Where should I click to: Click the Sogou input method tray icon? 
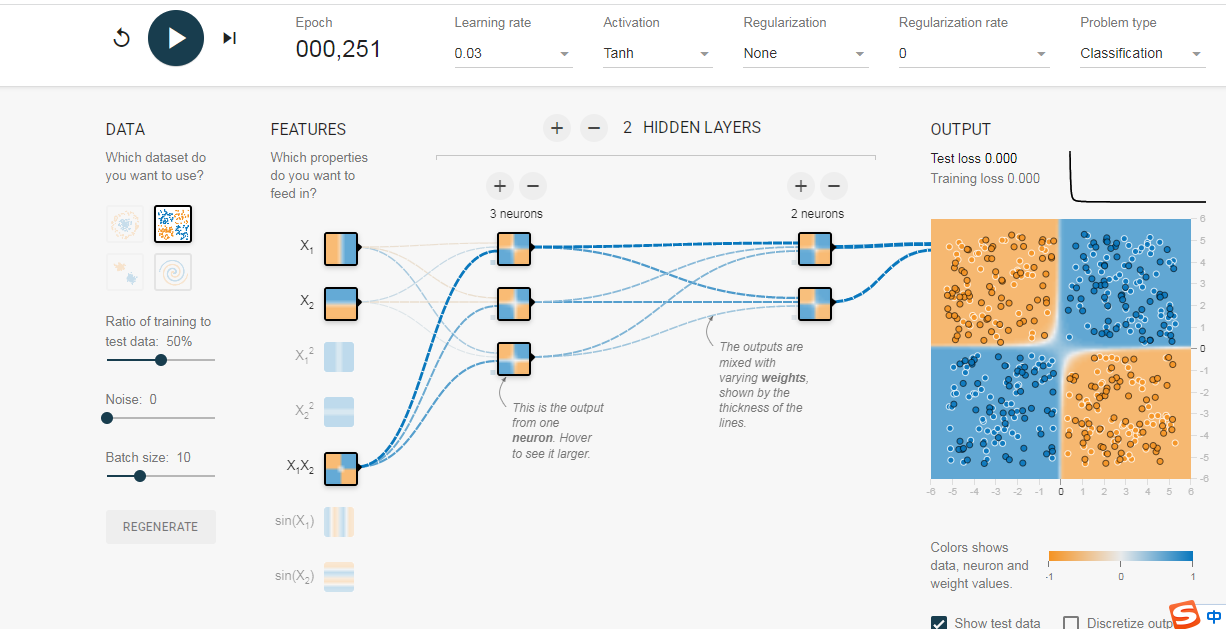(x=1185, y=615)
